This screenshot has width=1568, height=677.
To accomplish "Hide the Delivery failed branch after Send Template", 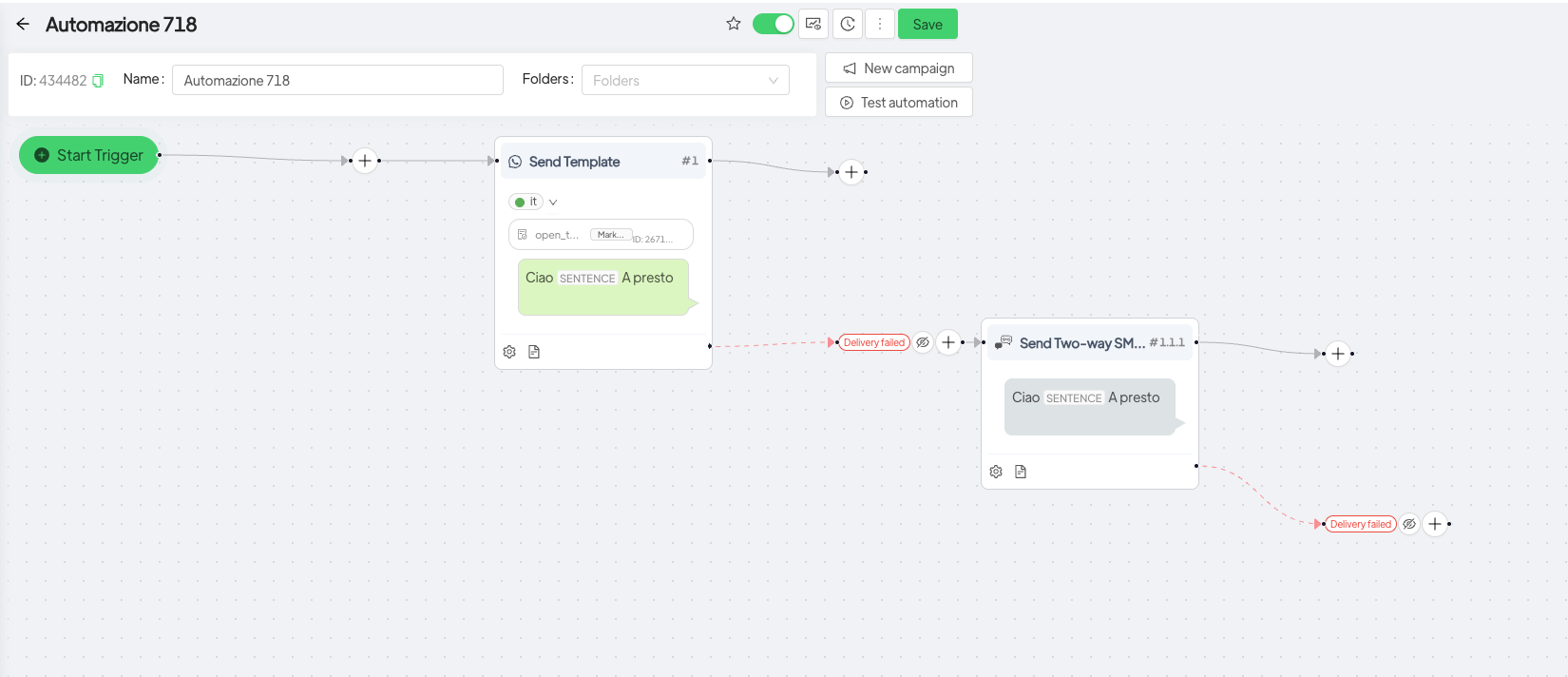I will point(923,342).
